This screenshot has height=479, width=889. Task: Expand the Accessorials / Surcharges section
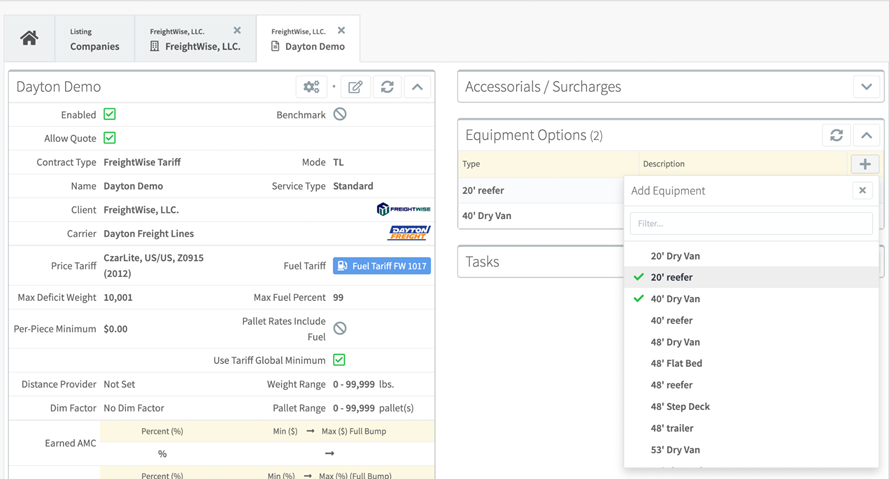tap(866, 87)
